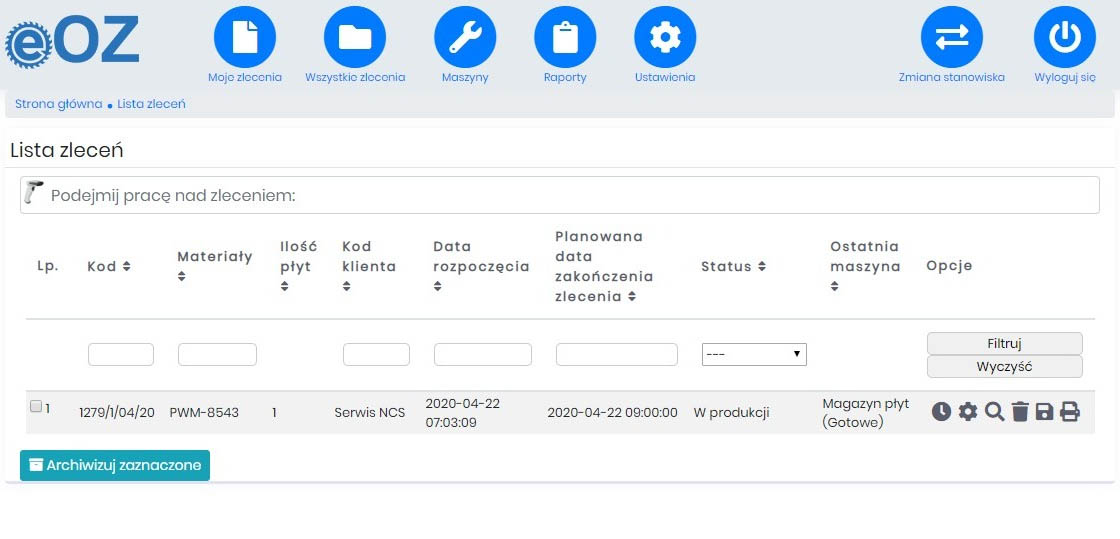Open Wszystkie zlecenia folder icon

tap(355, 37)
